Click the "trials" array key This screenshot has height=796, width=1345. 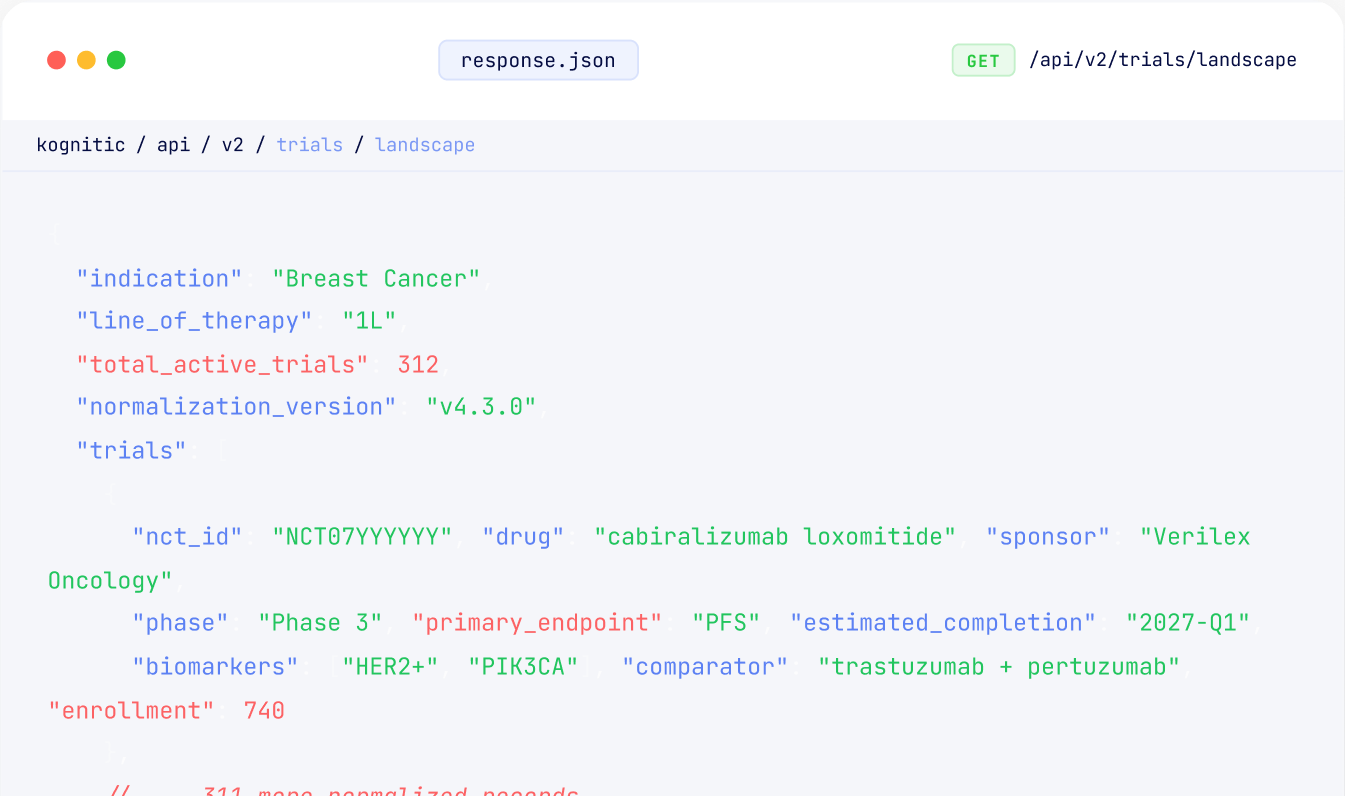pos(131,450)
